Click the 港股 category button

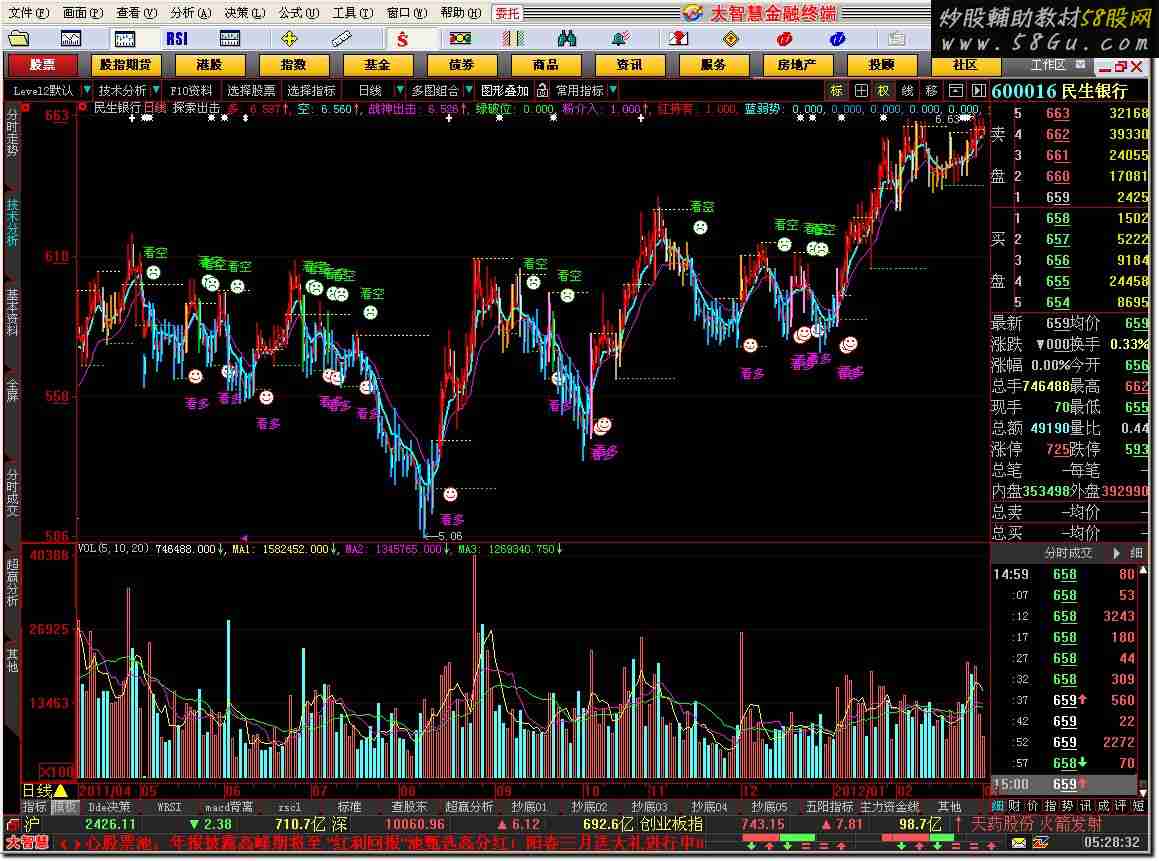pyautogui.click(x=209, y=66)
